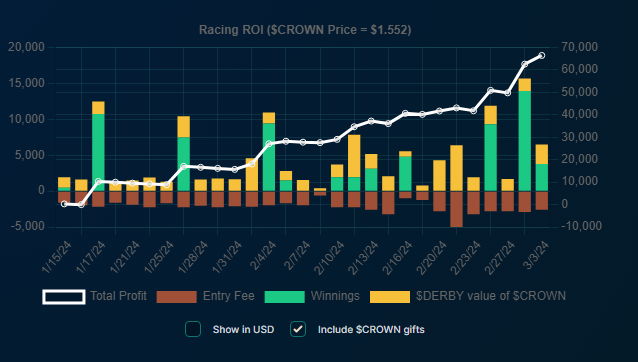Click the brown Entry Fee bar for 3/3/24
This screenshot has height=362, width=638.
coord(542,201)
